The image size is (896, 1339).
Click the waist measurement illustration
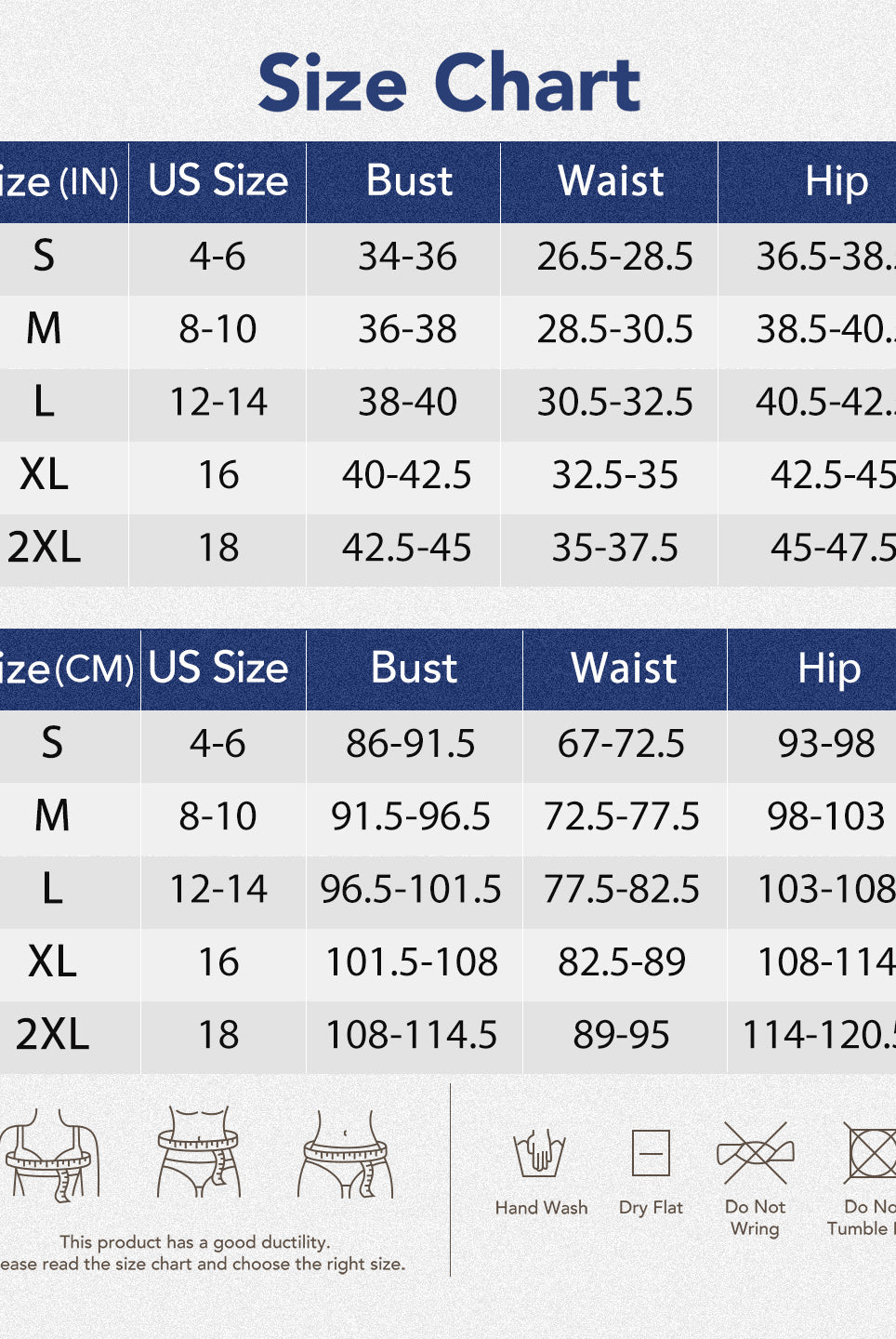pyautogui.click(x=198, y=1151)
